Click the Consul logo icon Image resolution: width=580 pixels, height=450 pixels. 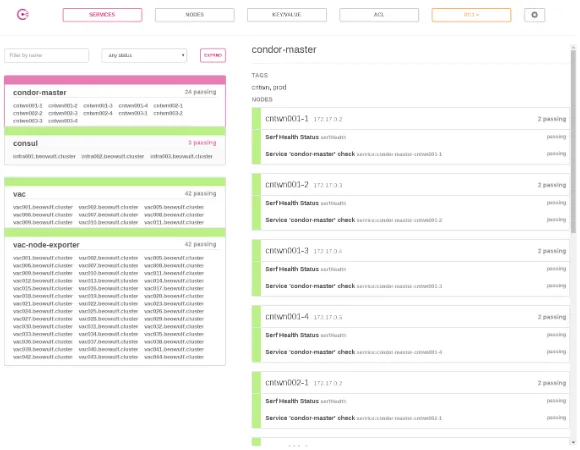pos(23,15)
